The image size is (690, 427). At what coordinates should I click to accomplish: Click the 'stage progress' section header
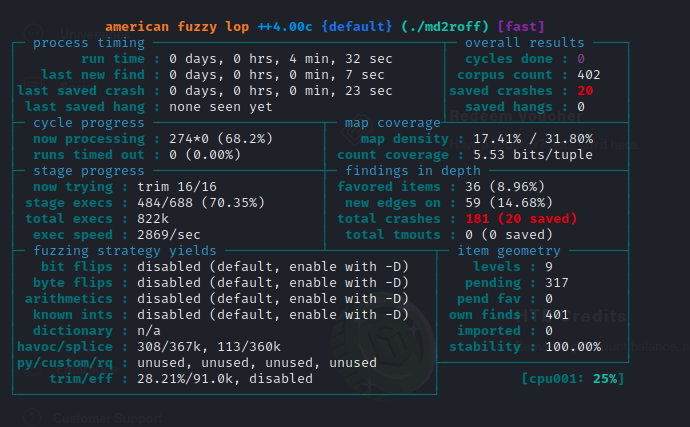point(89,171)
